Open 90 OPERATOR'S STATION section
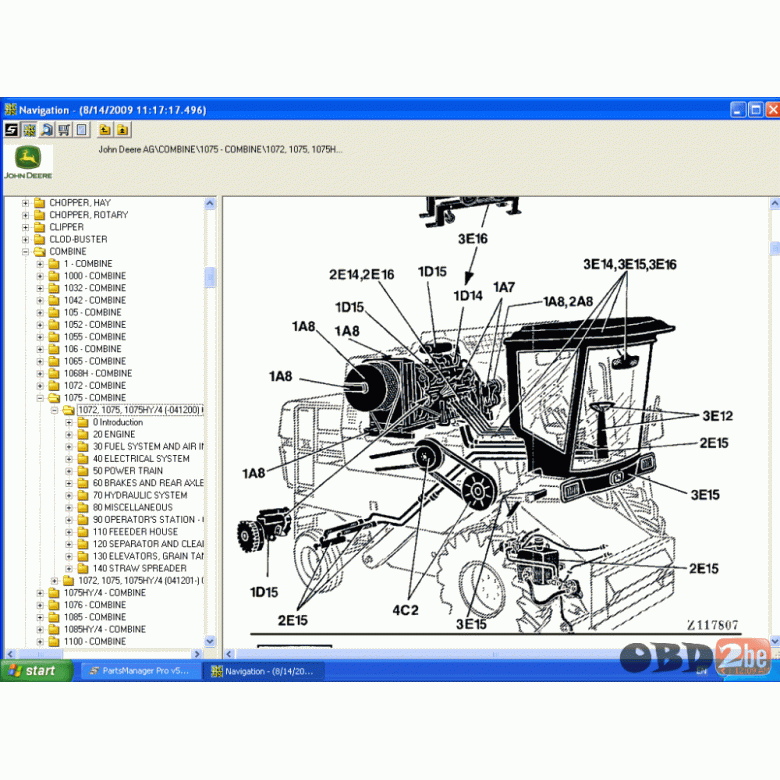The width and height of the screenshot is (780, 780). click(148, 520)
